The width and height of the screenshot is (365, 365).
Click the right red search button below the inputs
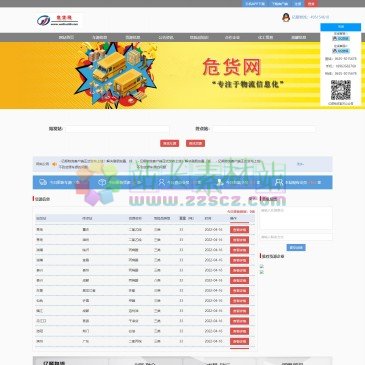pos(195,143)
